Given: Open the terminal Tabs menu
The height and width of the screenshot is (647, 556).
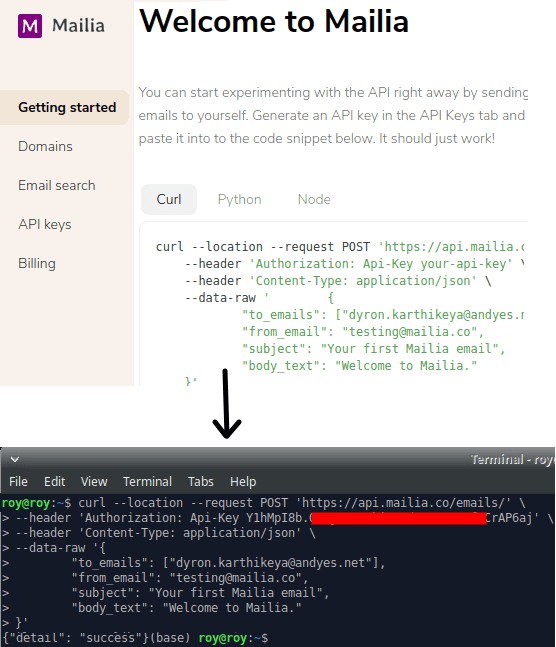Looking at the screenshot, I should click(x=201, y=482).
